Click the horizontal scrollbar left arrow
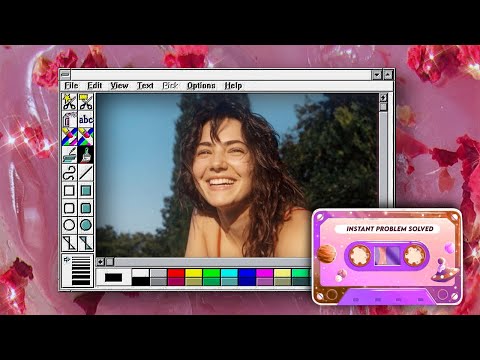480x360 pixels. click(x=100, y=262)
